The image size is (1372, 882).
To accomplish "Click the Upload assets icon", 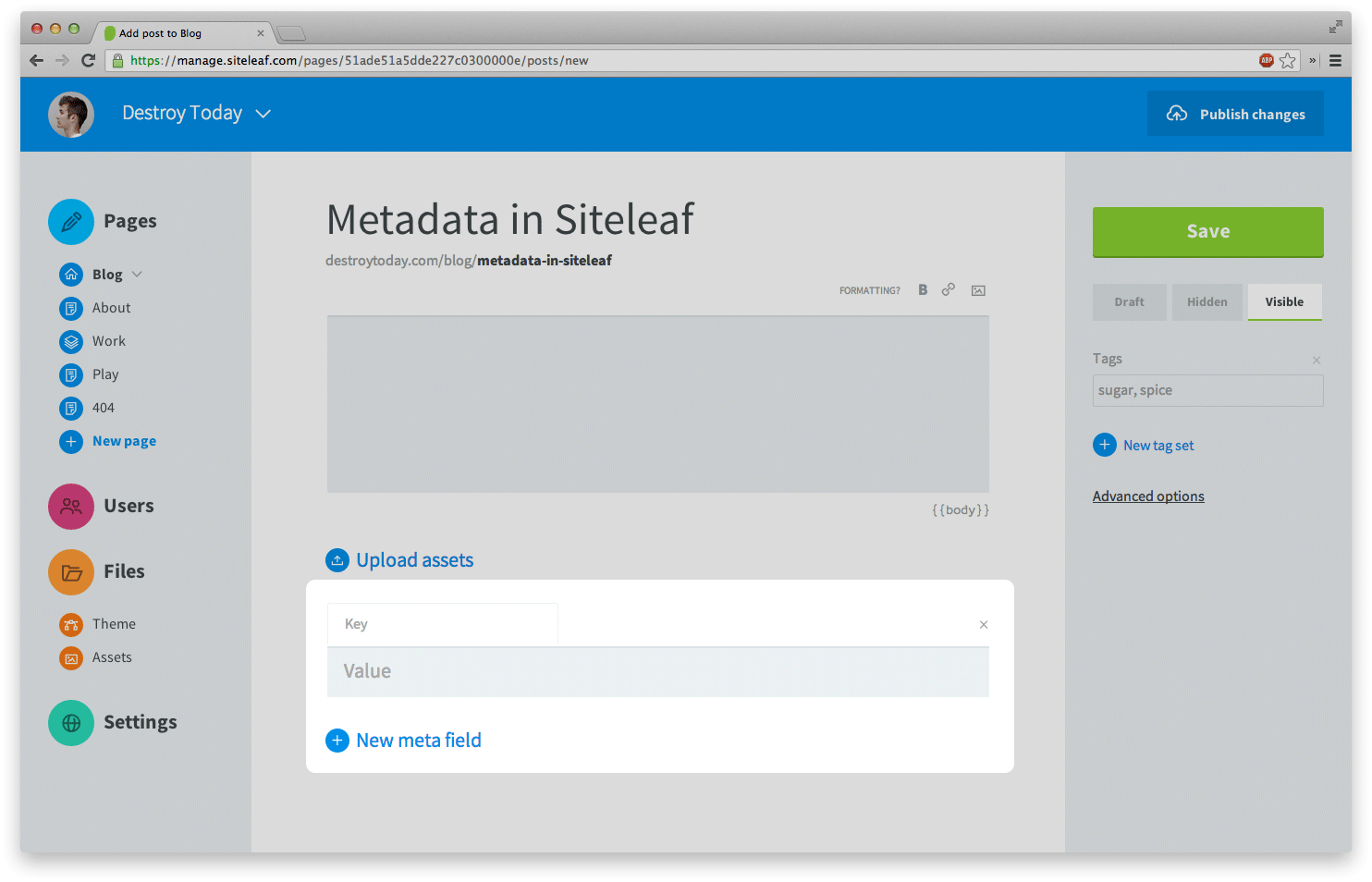I will point(337,560).
